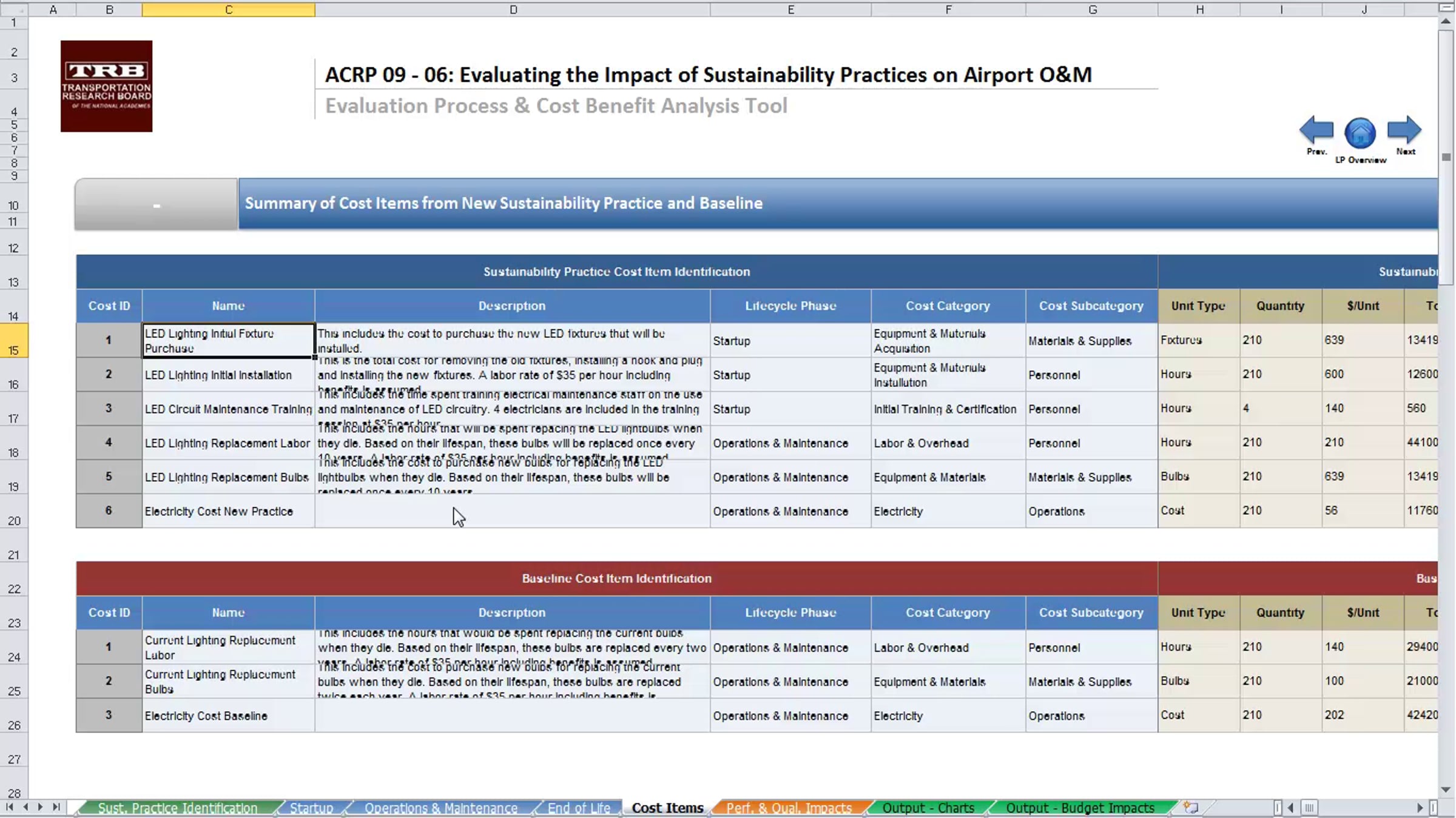Click Electricity category cell for baseline row 3
Viewport: 1456px width, 818px height.
pos(948,716)
